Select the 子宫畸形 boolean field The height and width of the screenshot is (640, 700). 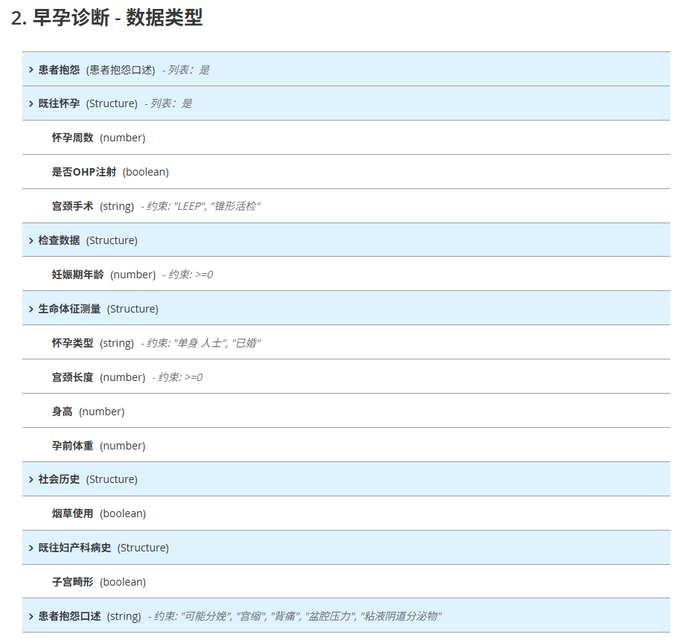[72, 582]
